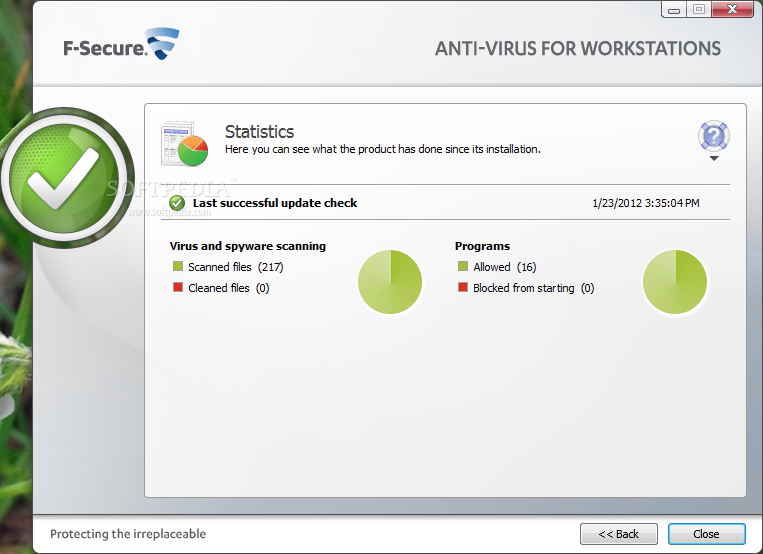
Task: Click 'ANTI-VIRUS FOR WORKSTATIONS' header text
Action: tap(578, 48)
